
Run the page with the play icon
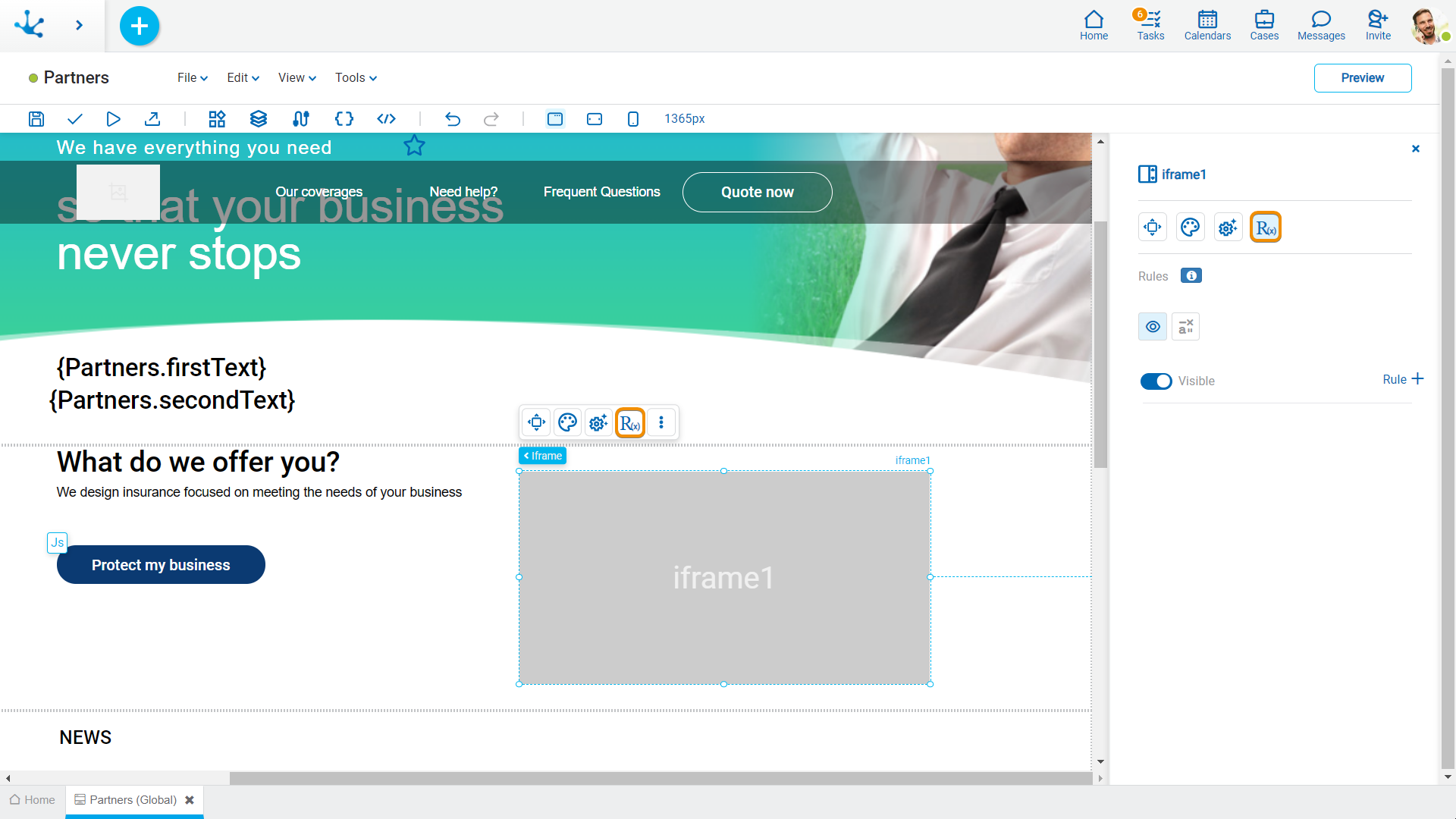(113, 118)
